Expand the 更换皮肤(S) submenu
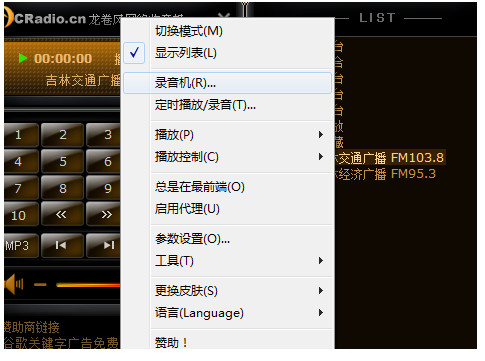Image resolution: width=485 pixels, height=361 pixels. coord(228,291)
